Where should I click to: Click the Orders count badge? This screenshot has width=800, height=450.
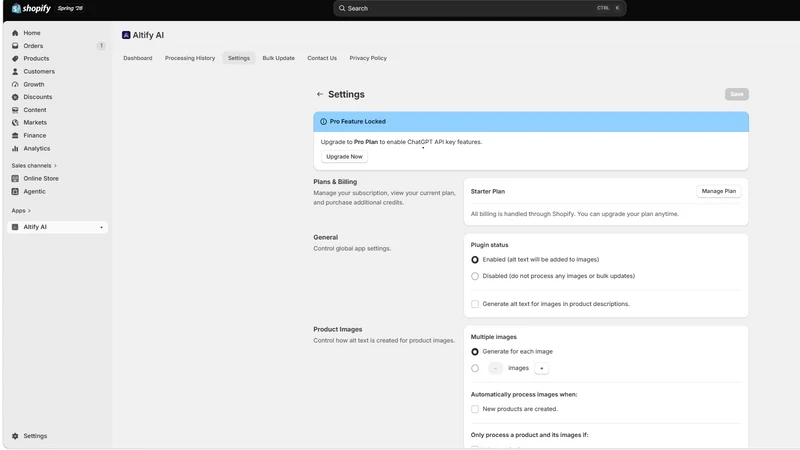pyautogui.click(x=101, y=46)
